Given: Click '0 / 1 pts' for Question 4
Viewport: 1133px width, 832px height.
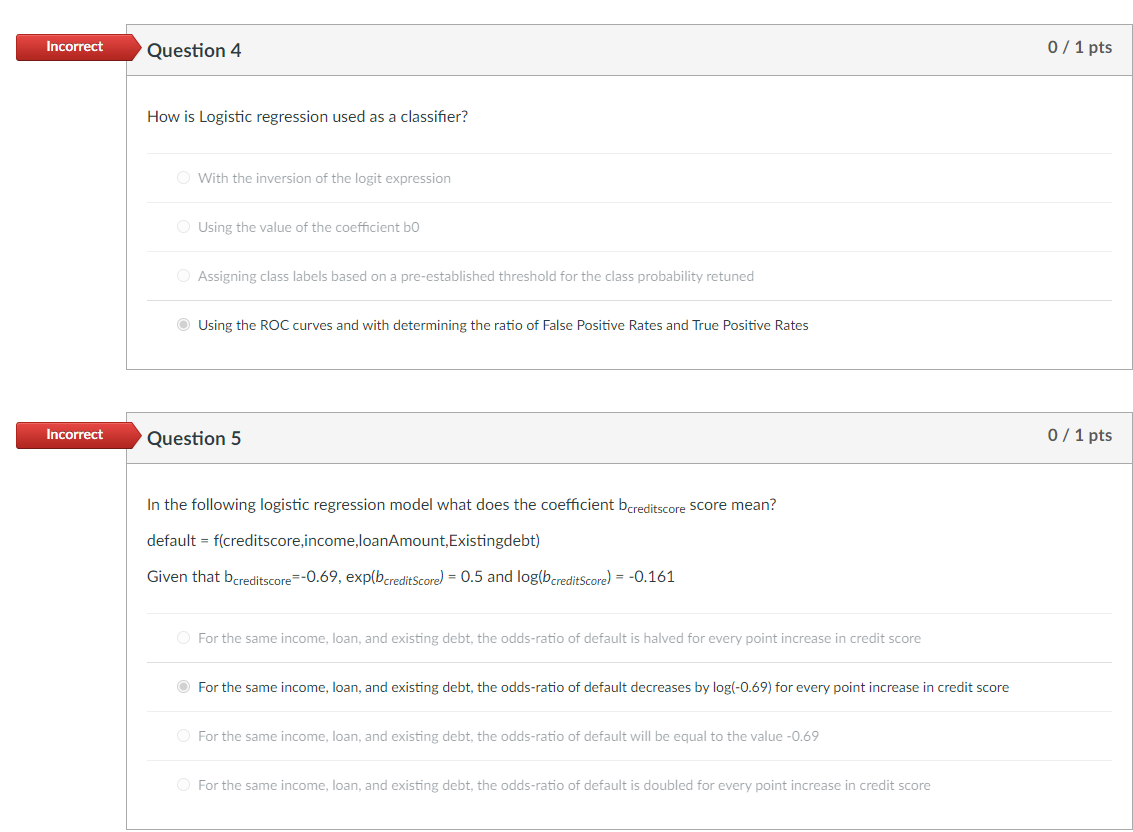Looking at the screenshot, I should coord(1080,46).
